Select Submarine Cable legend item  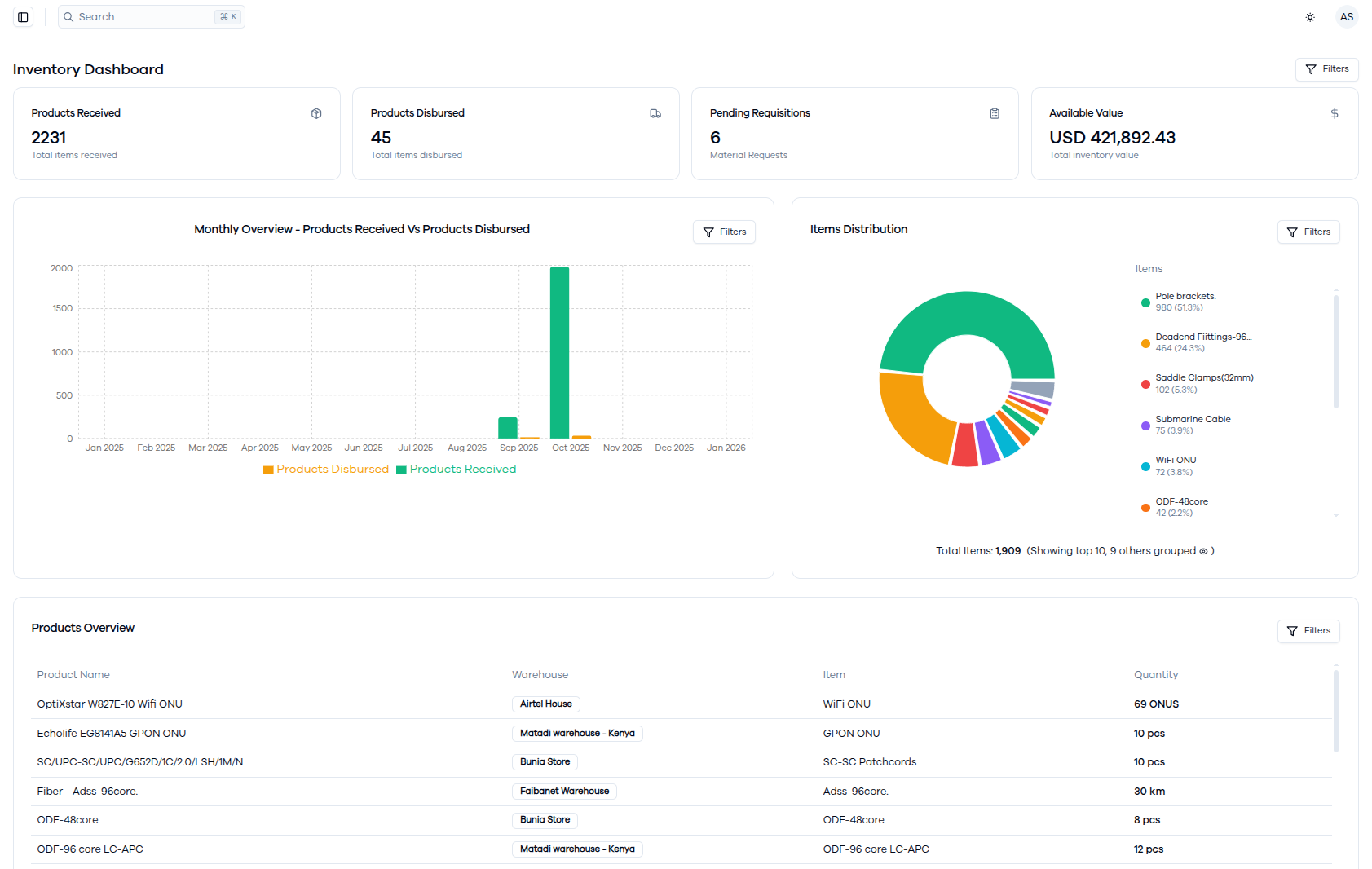point(1185,425)
